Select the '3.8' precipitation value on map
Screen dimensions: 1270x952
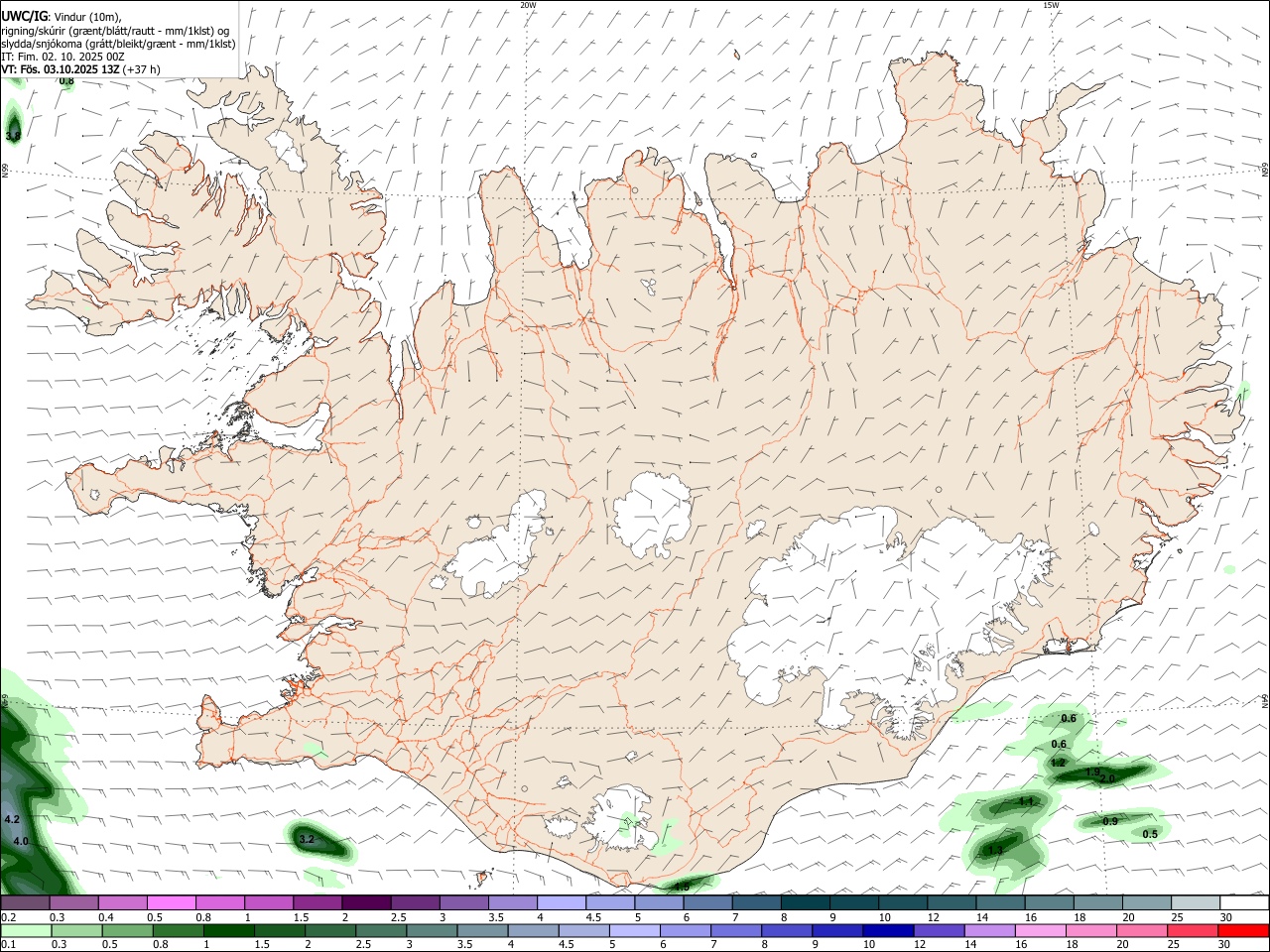coord(13,136)
